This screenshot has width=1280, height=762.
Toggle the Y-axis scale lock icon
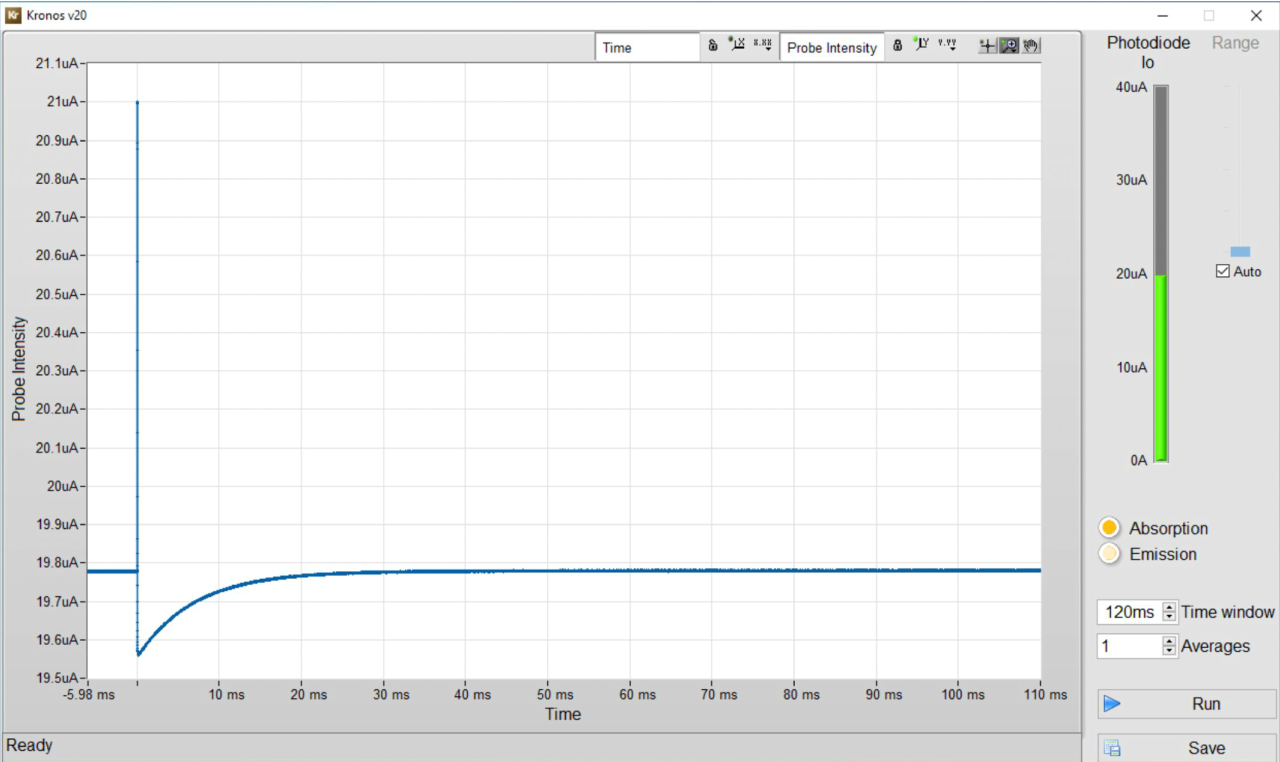[x=898, y=46]
